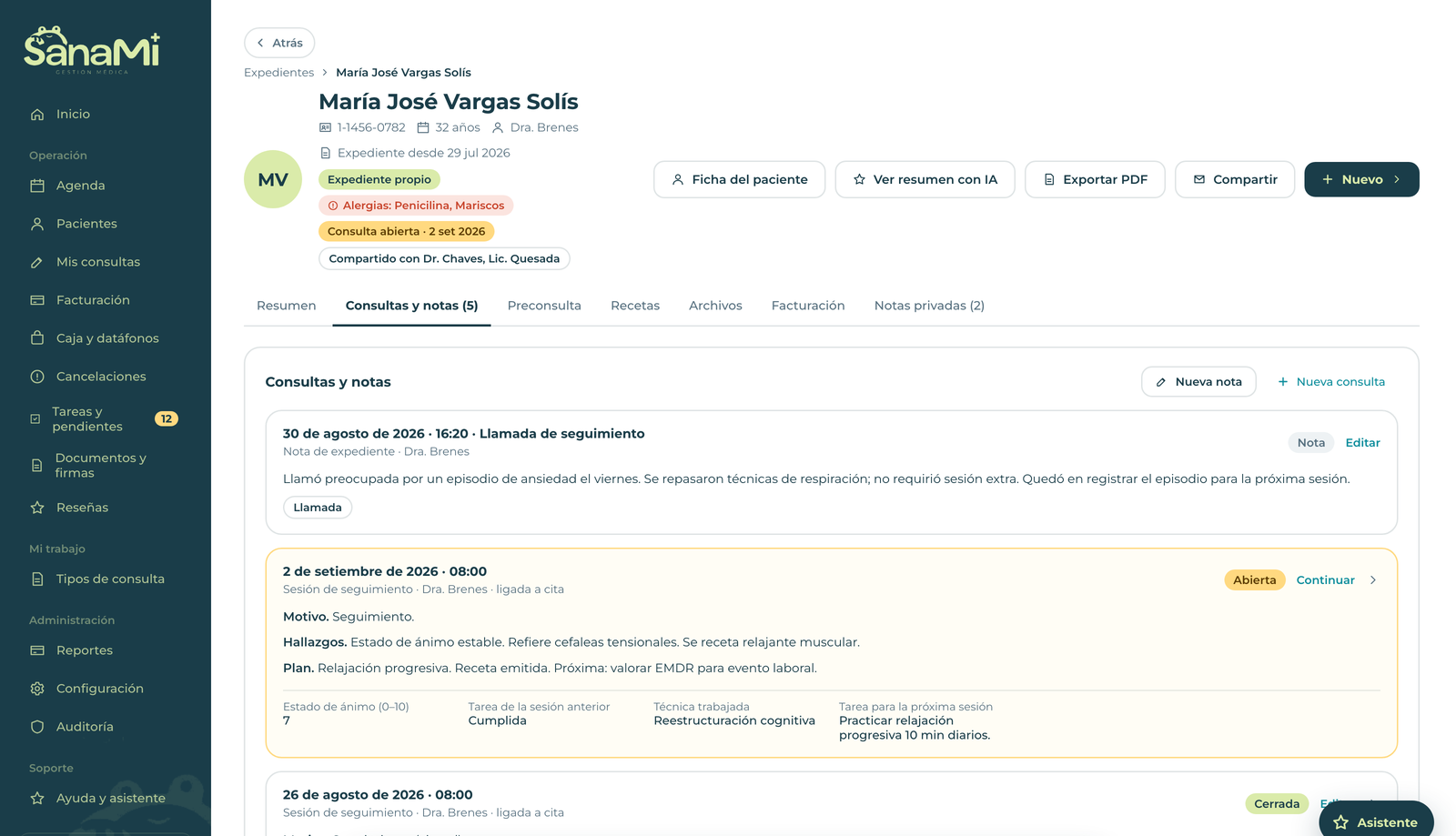Viewport: 1456px width, 836px height.
Task: Click the 12 badge on Tareas y pendientes
Action: (167, 419)
